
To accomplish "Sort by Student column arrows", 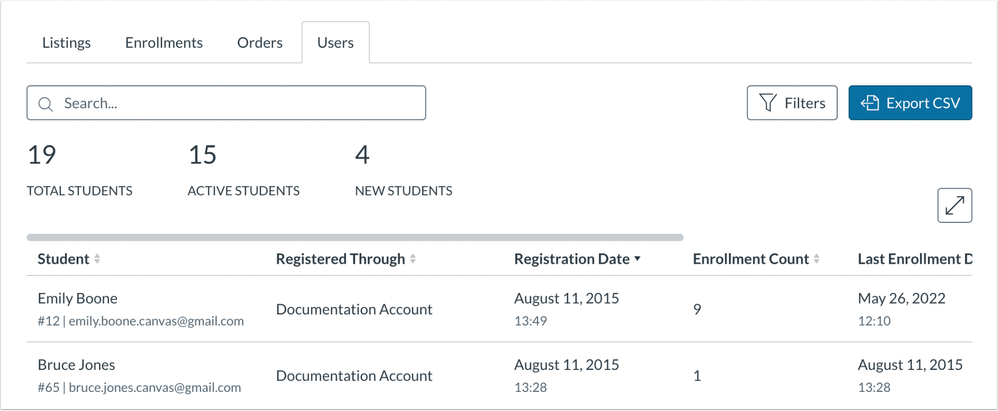I will pos(97,259).
